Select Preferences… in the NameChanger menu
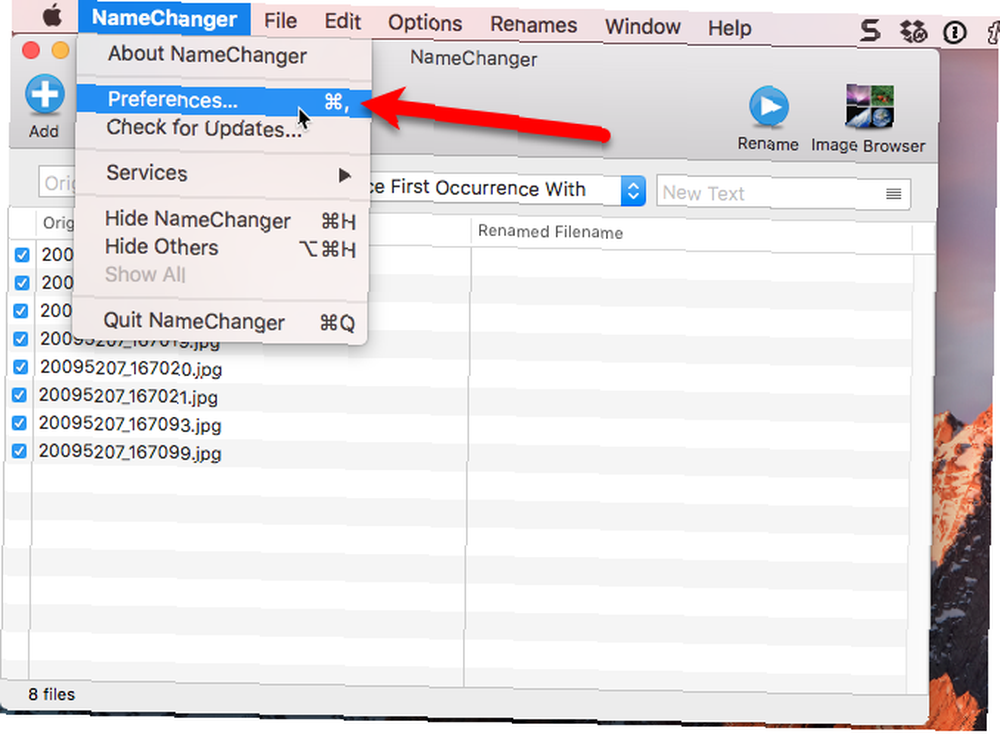The image size is (1000, 734). [223, 100]
